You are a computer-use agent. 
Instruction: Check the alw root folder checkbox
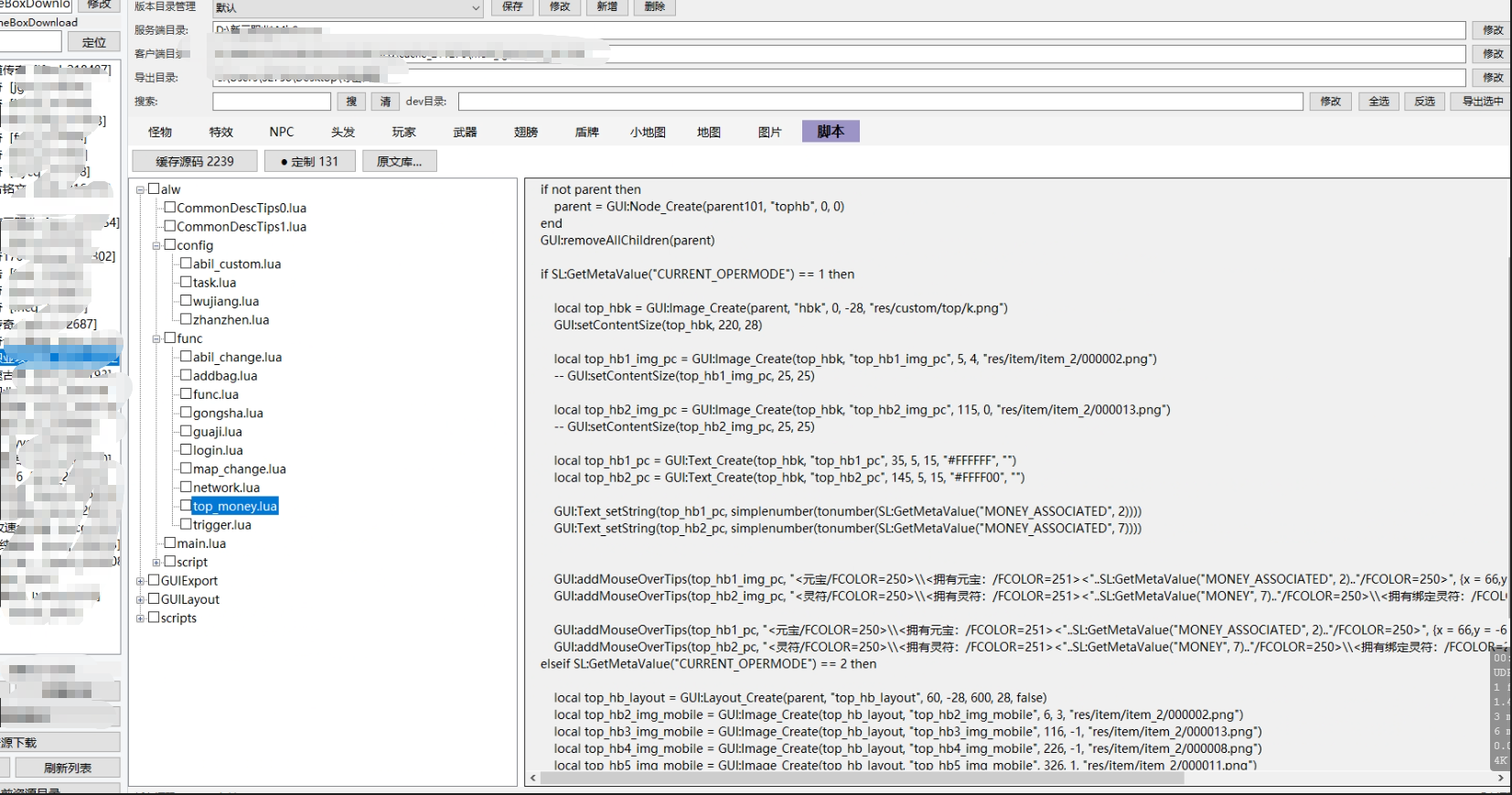154,188
